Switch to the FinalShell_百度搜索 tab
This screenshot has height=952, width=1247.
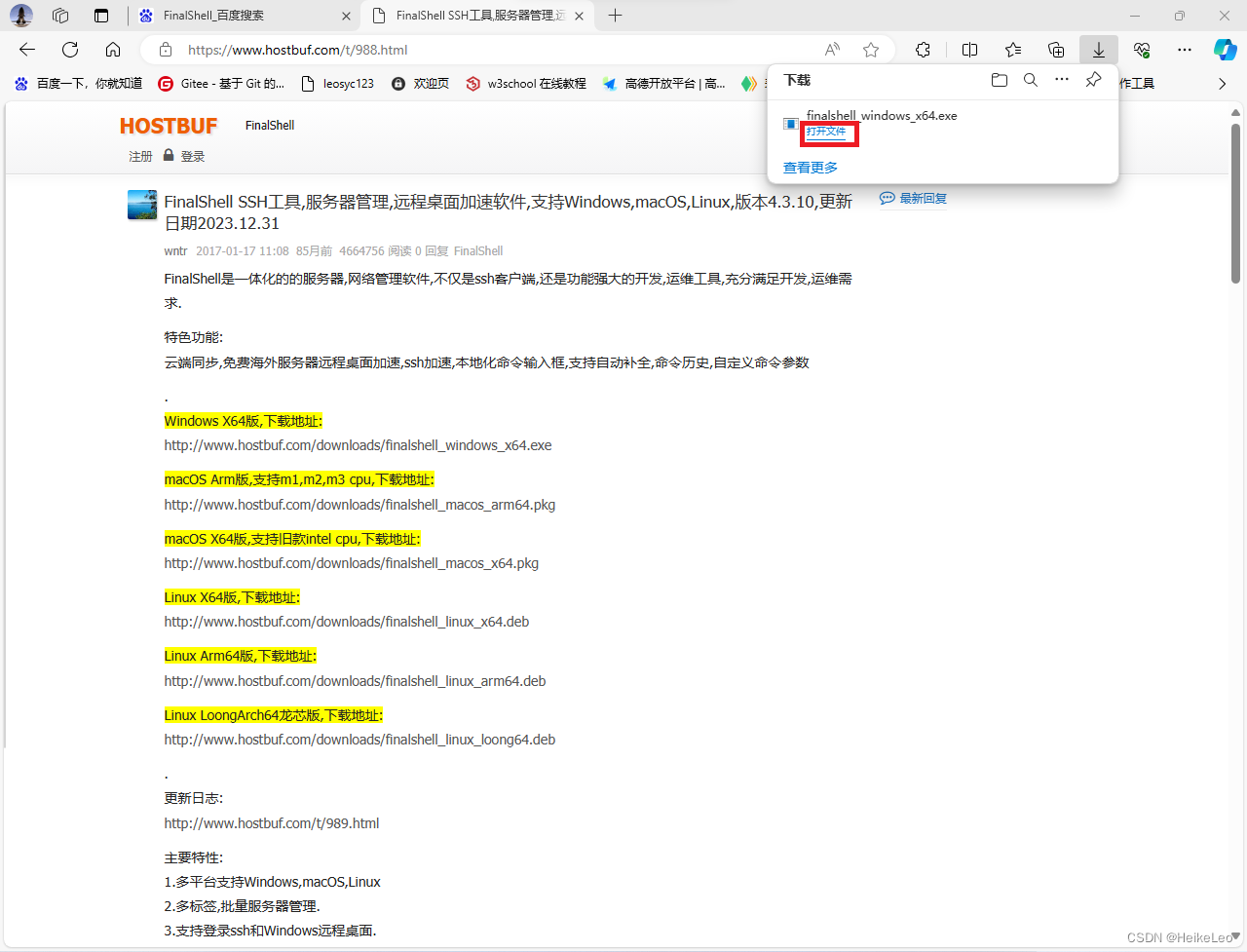tap(244, 16)
